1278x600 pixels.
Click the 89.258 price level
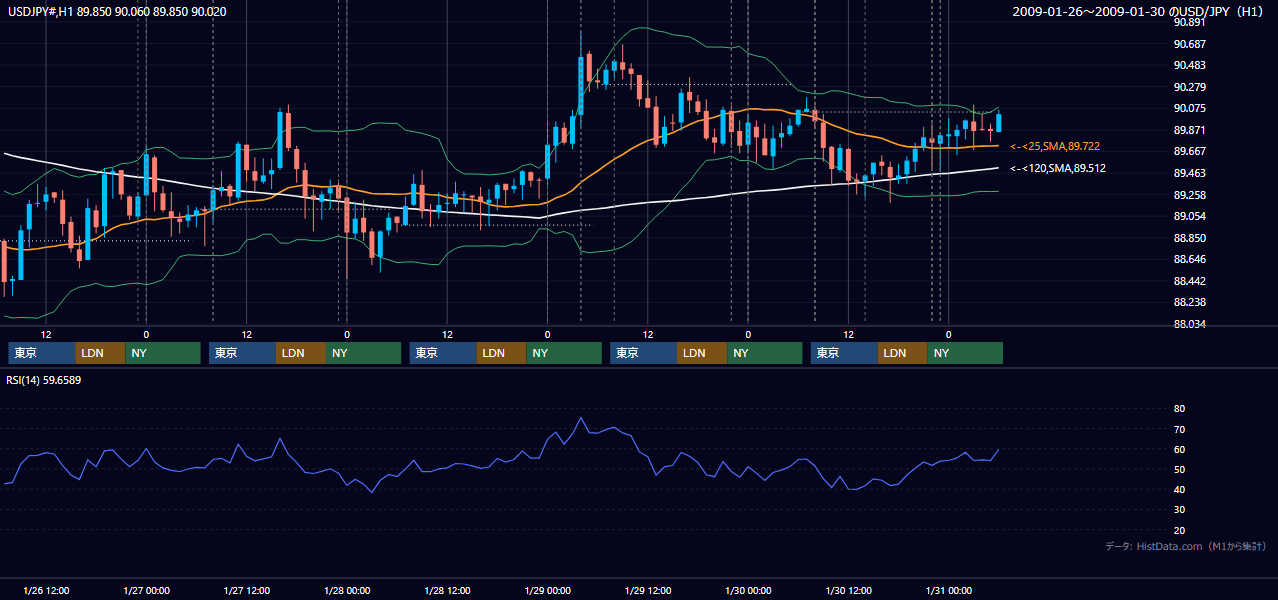click(1189, 195)
